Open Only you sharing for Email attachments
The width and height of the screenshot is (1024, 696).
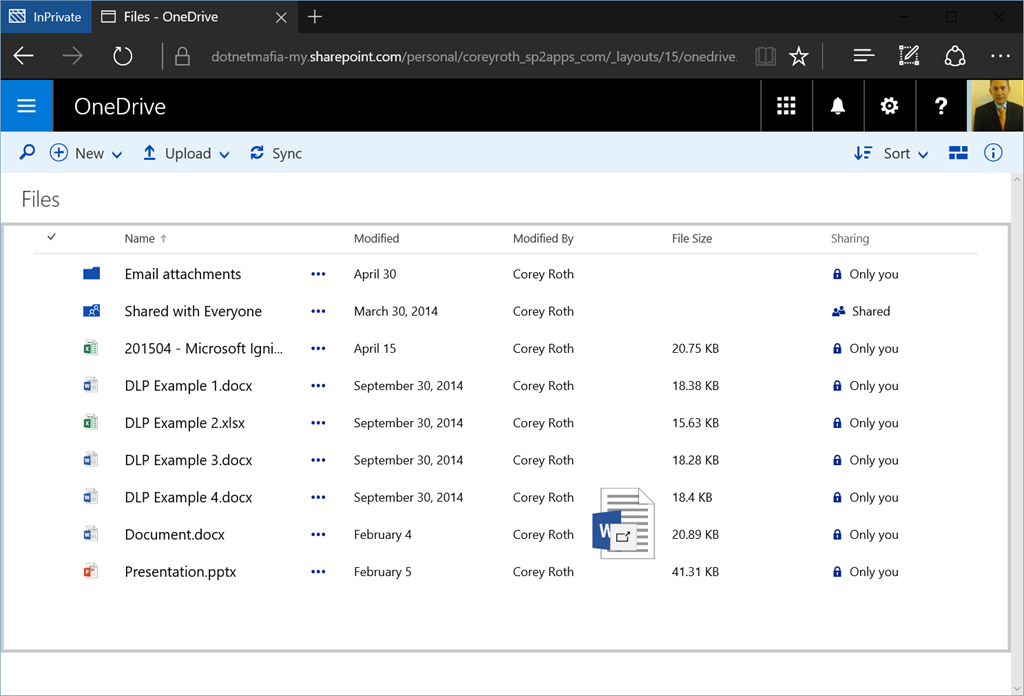pos(865,274)
